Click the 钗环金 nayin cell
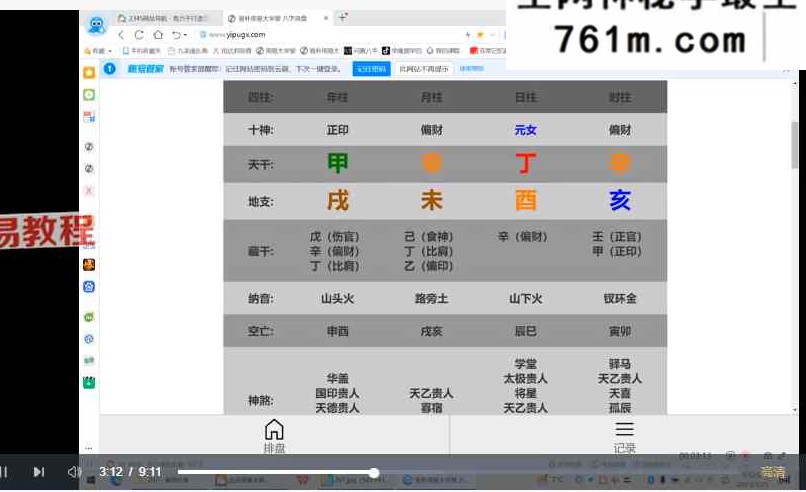This screenshot has width=806, height=492. pyautogui.click(x=620, y=299)
